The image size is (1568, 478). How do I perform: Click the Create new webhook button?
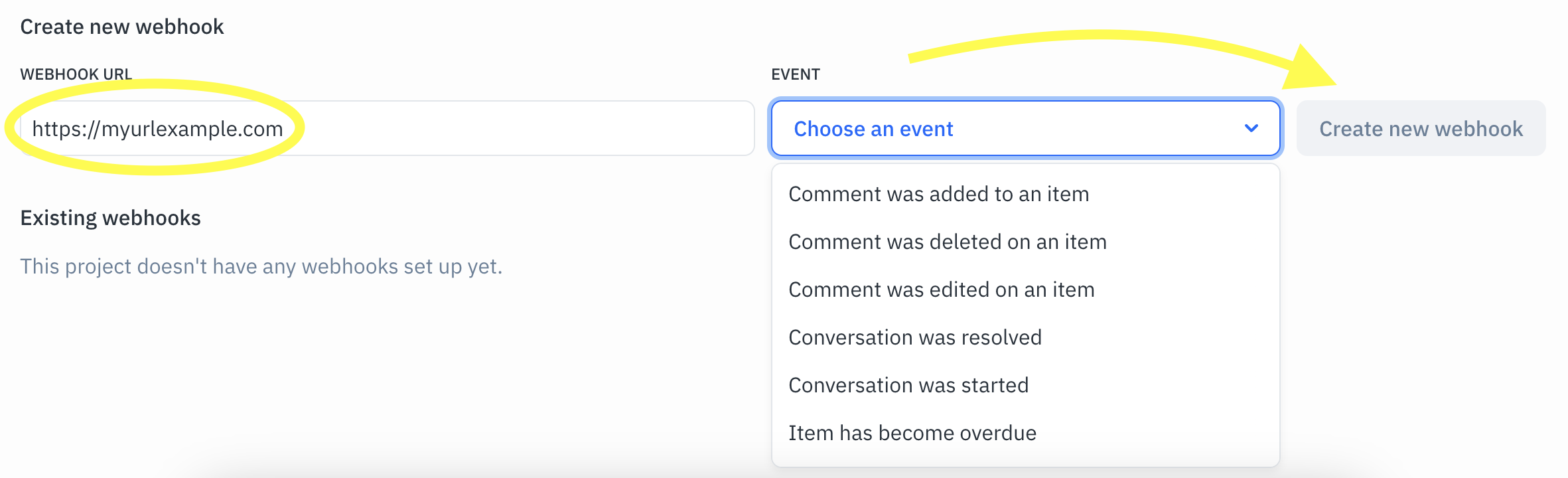pyautogui.click(x=1420, y=129)
